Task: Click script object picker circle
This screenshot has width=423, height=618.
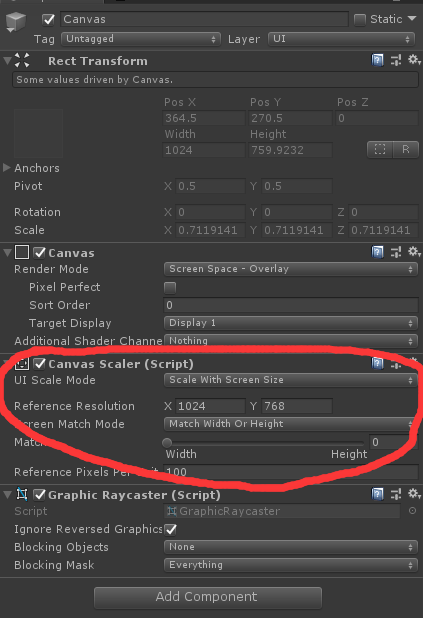Action: (x=412, y=511)
